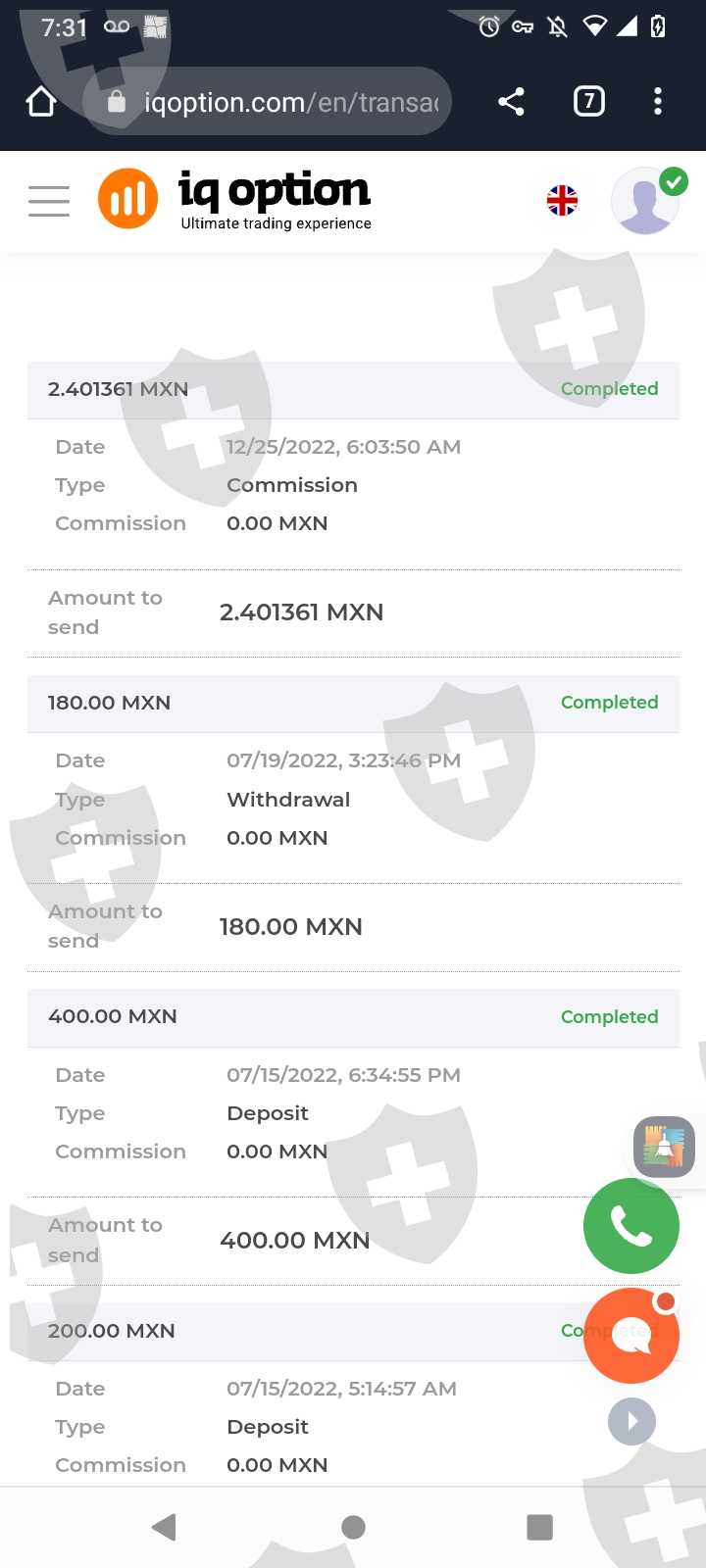Tap the green phone call button
Viewport: 706px width, 1568px height.
tap(630, 1226)
